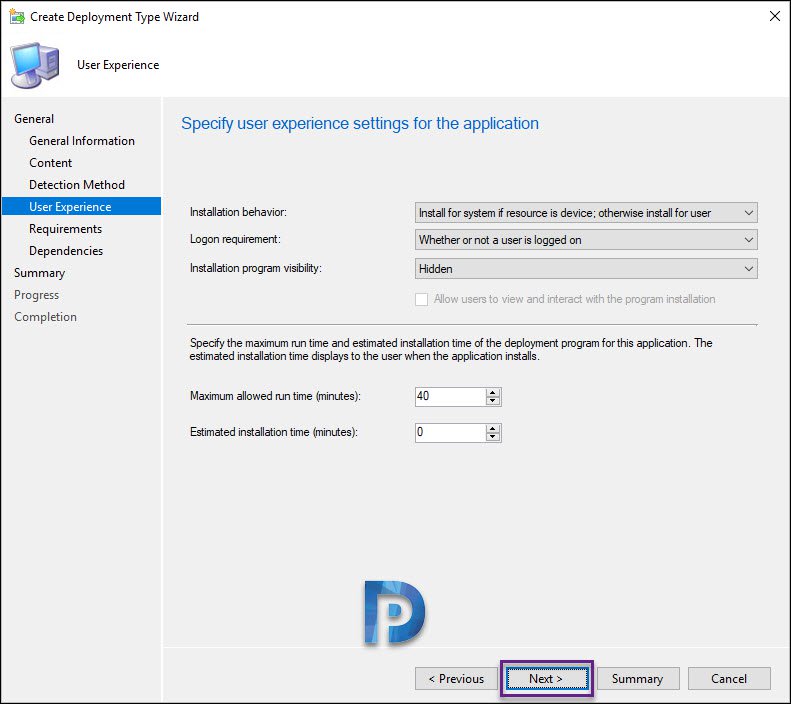Select the Completion step
Screen dimensions: 791x704
[45, 317]
